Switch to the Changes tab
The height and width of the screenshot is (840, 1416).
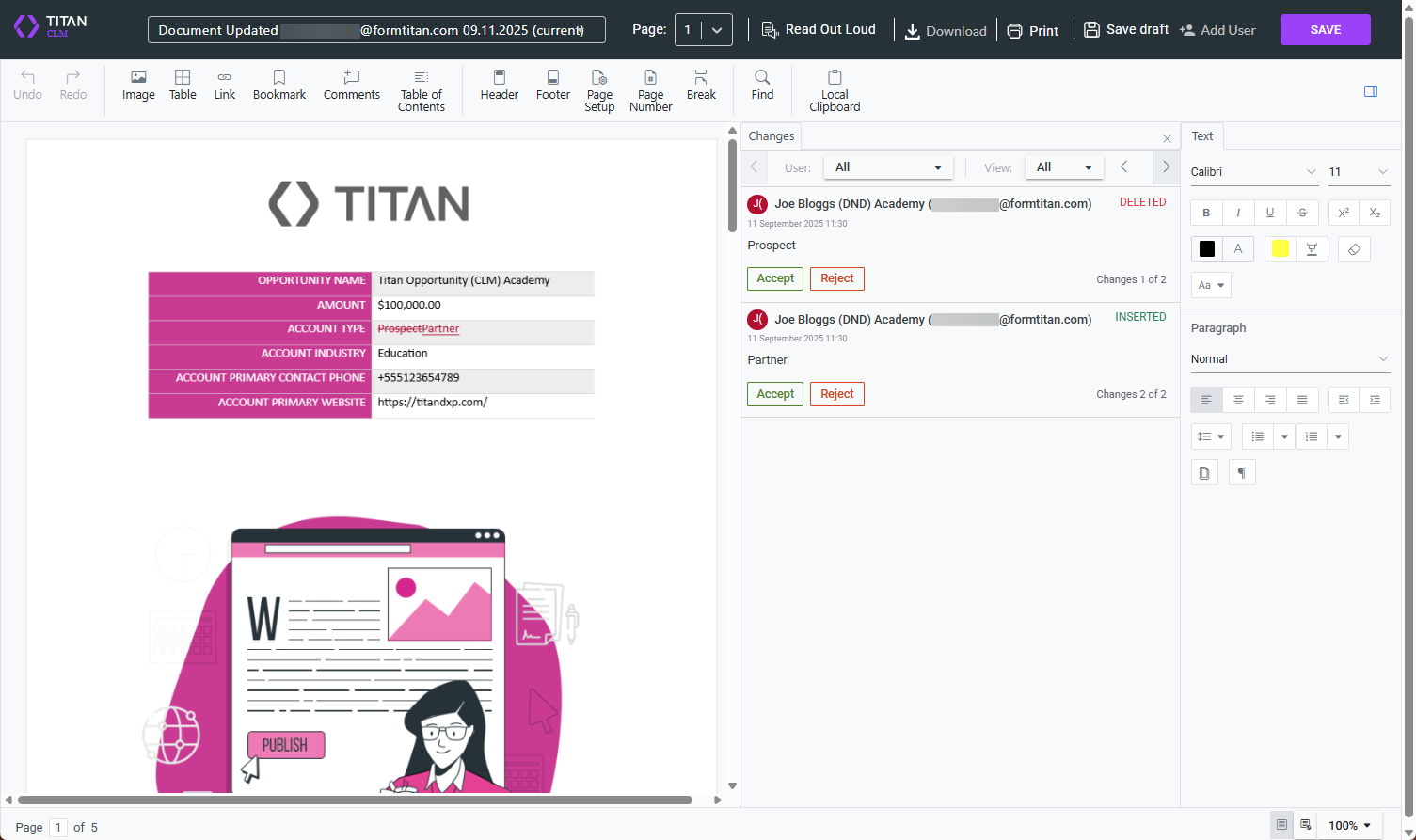(771, 135)
